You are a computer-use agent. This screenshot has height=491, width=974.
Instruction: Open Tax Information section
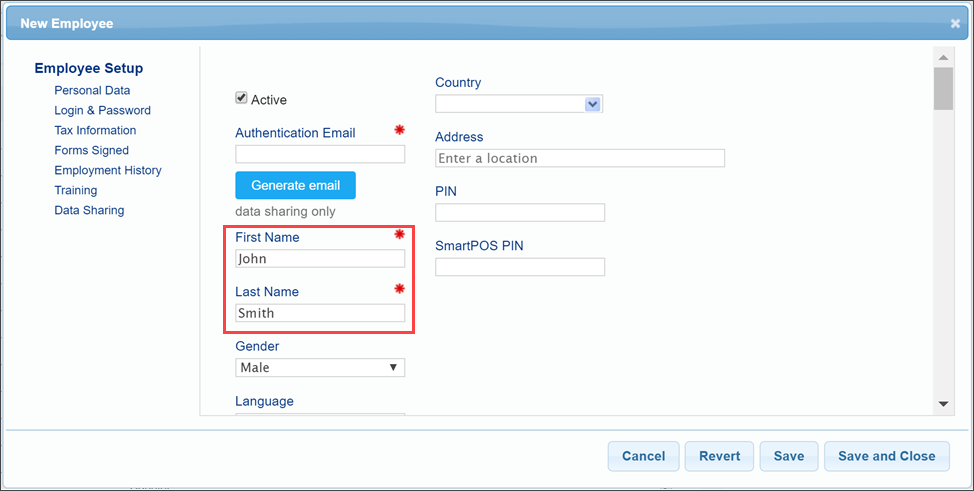point(95,130)
